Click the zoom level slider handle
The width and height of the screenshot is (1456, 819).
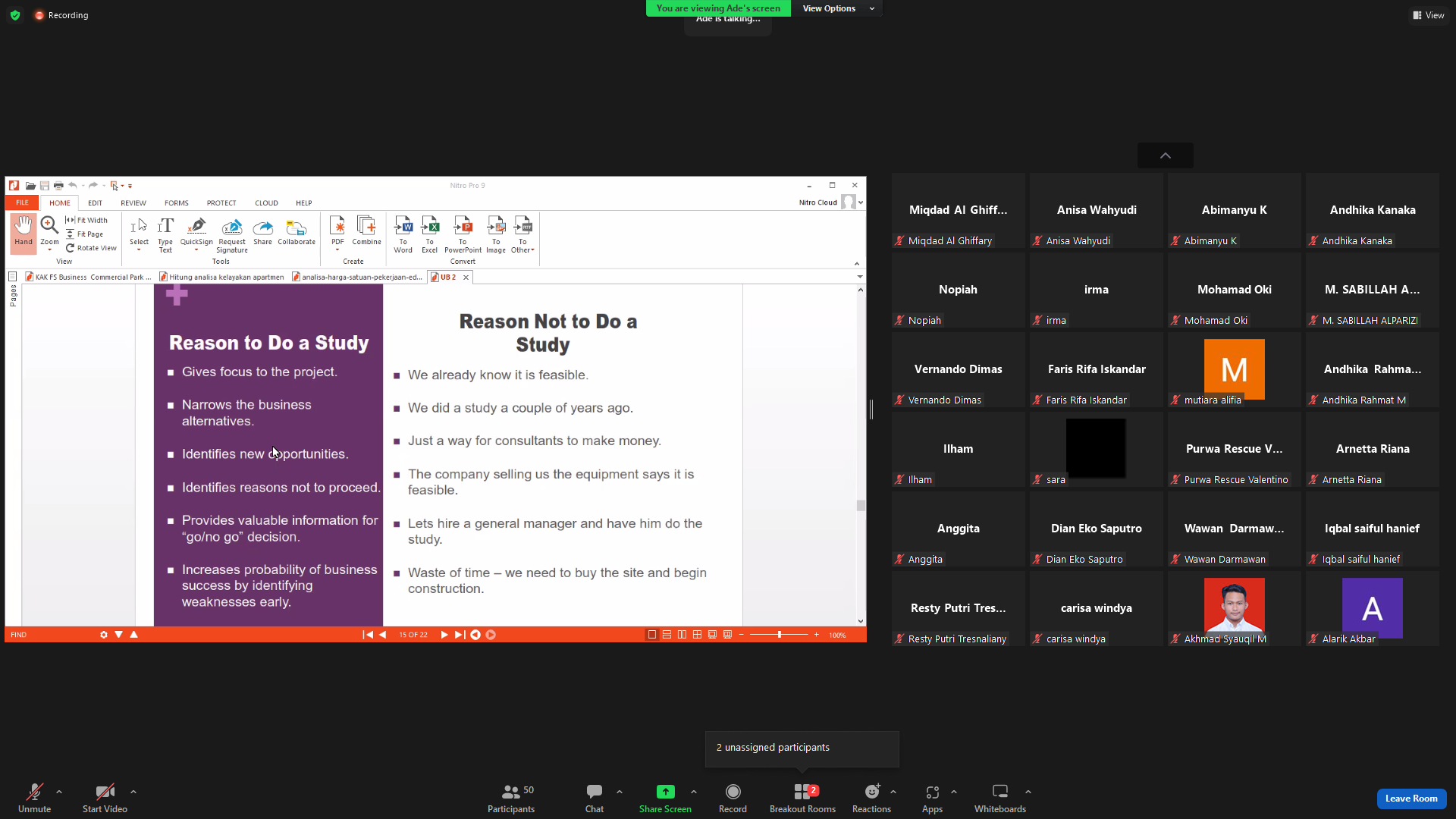coord(779,635)
